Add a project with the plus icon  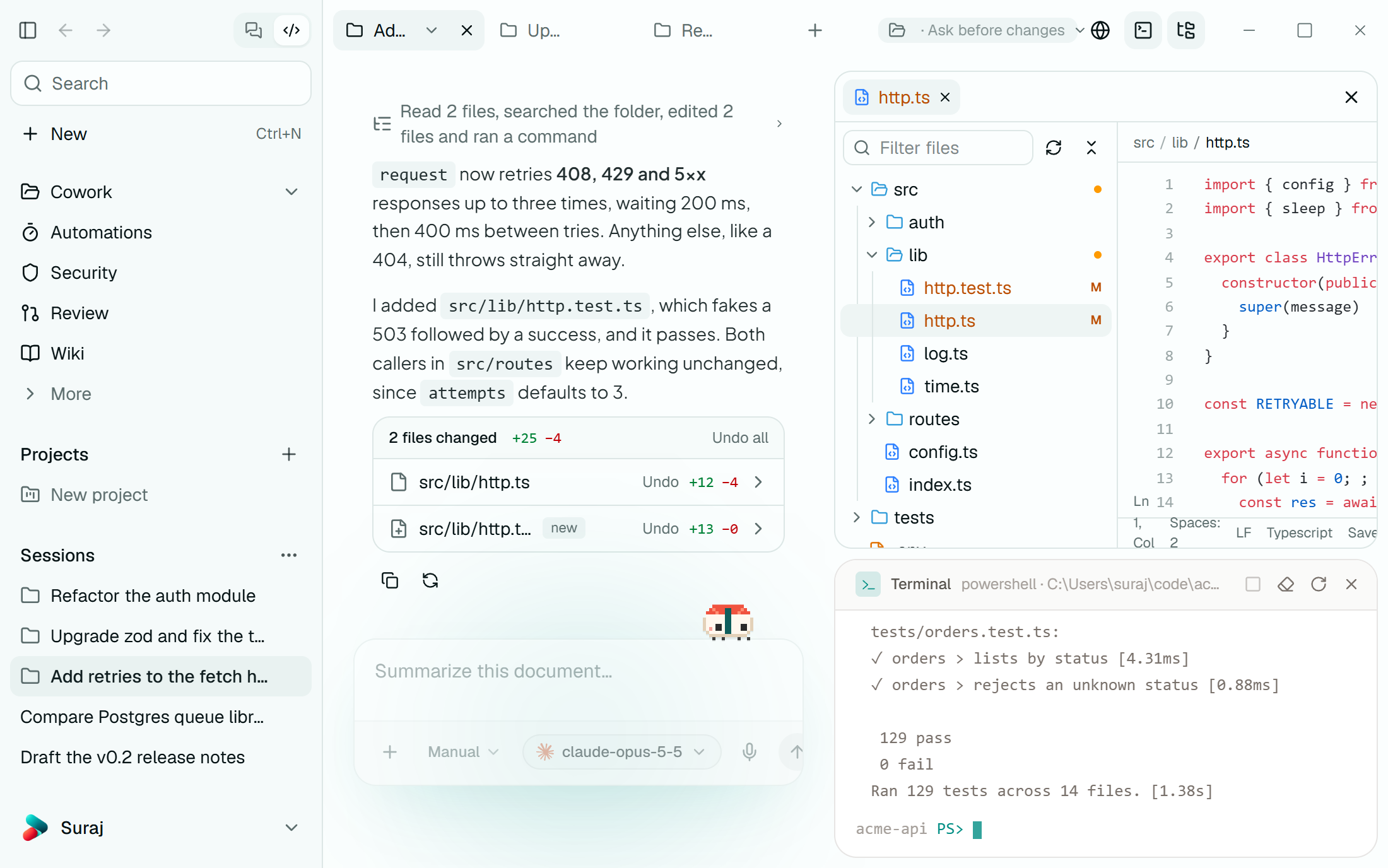click(289, 454)
